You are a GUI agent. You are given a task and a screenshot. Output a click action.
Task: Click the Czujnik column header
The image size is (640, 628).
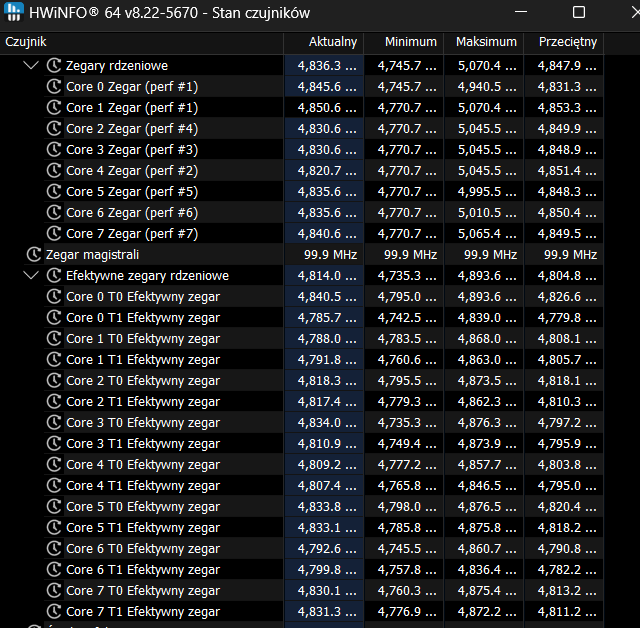140,42
